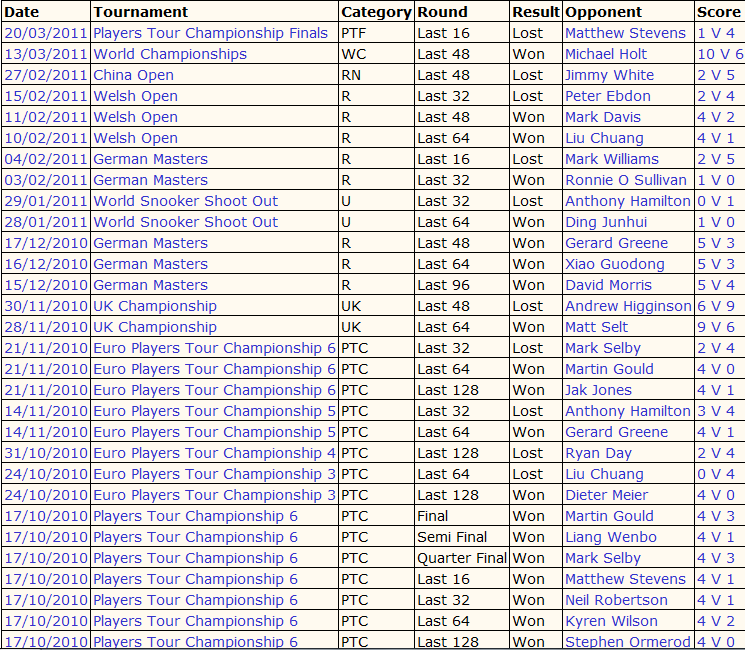The image size is (749, 652).
Task: Open the date link 04/02/2011
Action: 45,159
